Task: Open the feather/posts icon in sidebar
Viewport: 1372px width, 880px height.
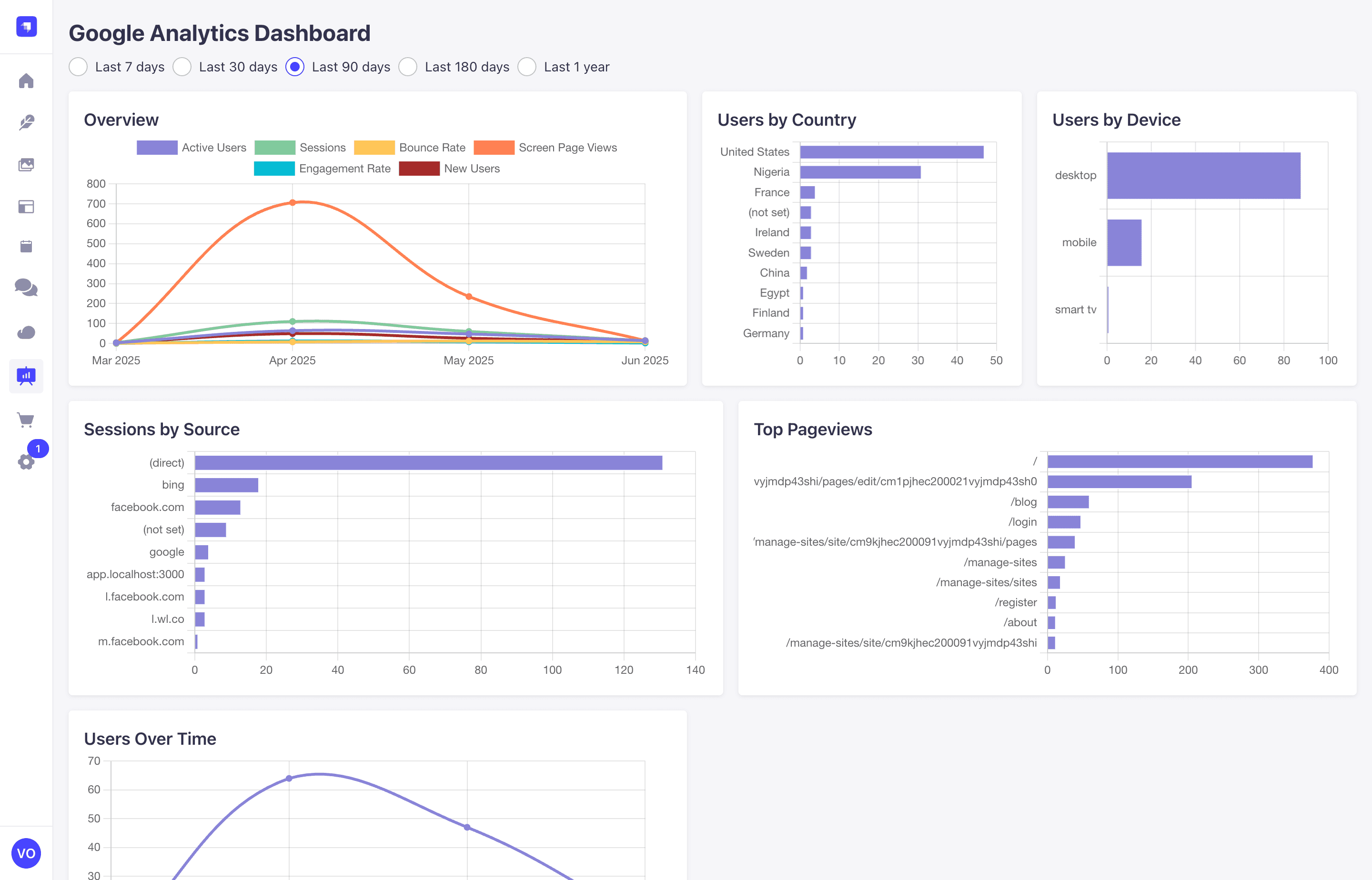Action: [x=26, y=122]
